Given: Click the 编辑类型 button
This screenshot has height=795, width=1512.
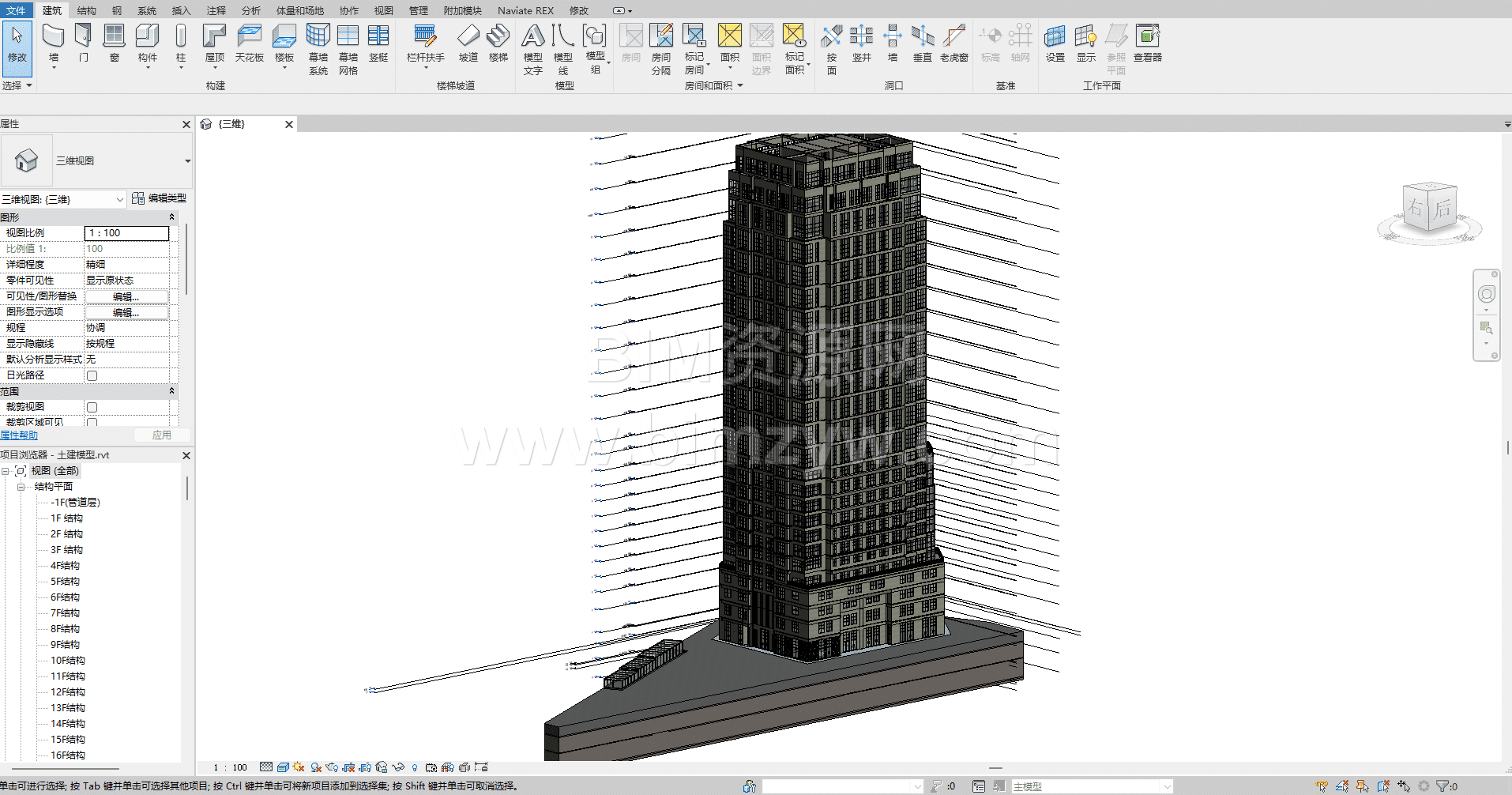Looking at the screenshot, I should 160,198.
